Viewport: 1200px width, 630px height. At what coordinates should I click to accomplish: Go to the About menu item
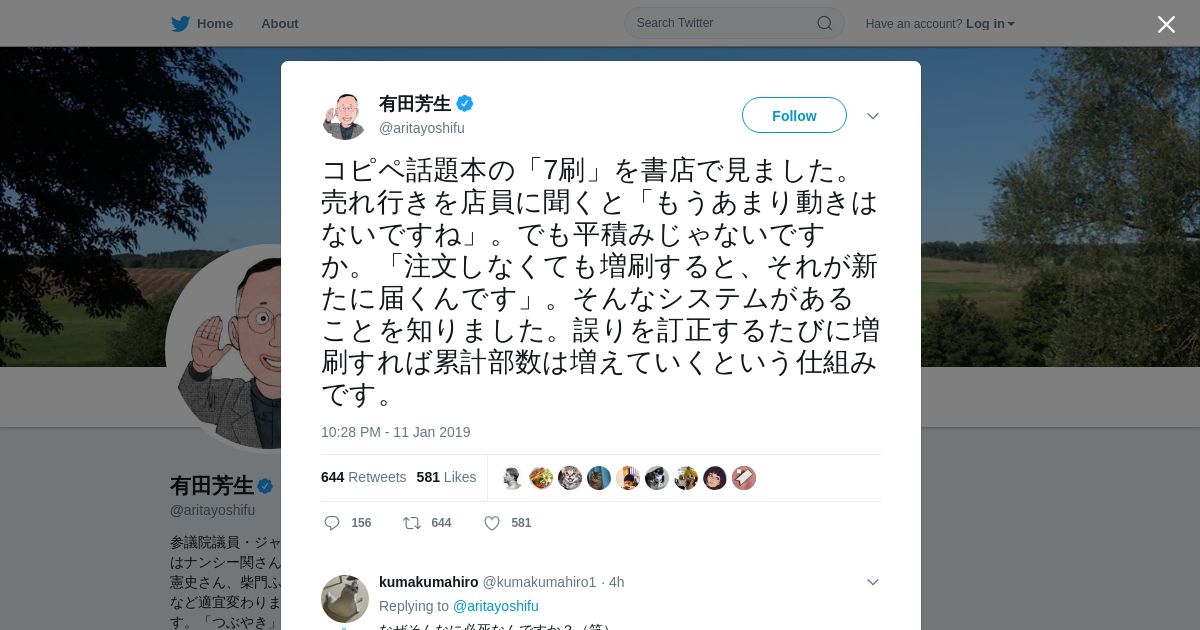pyautogui.click(x=280, y=23)
